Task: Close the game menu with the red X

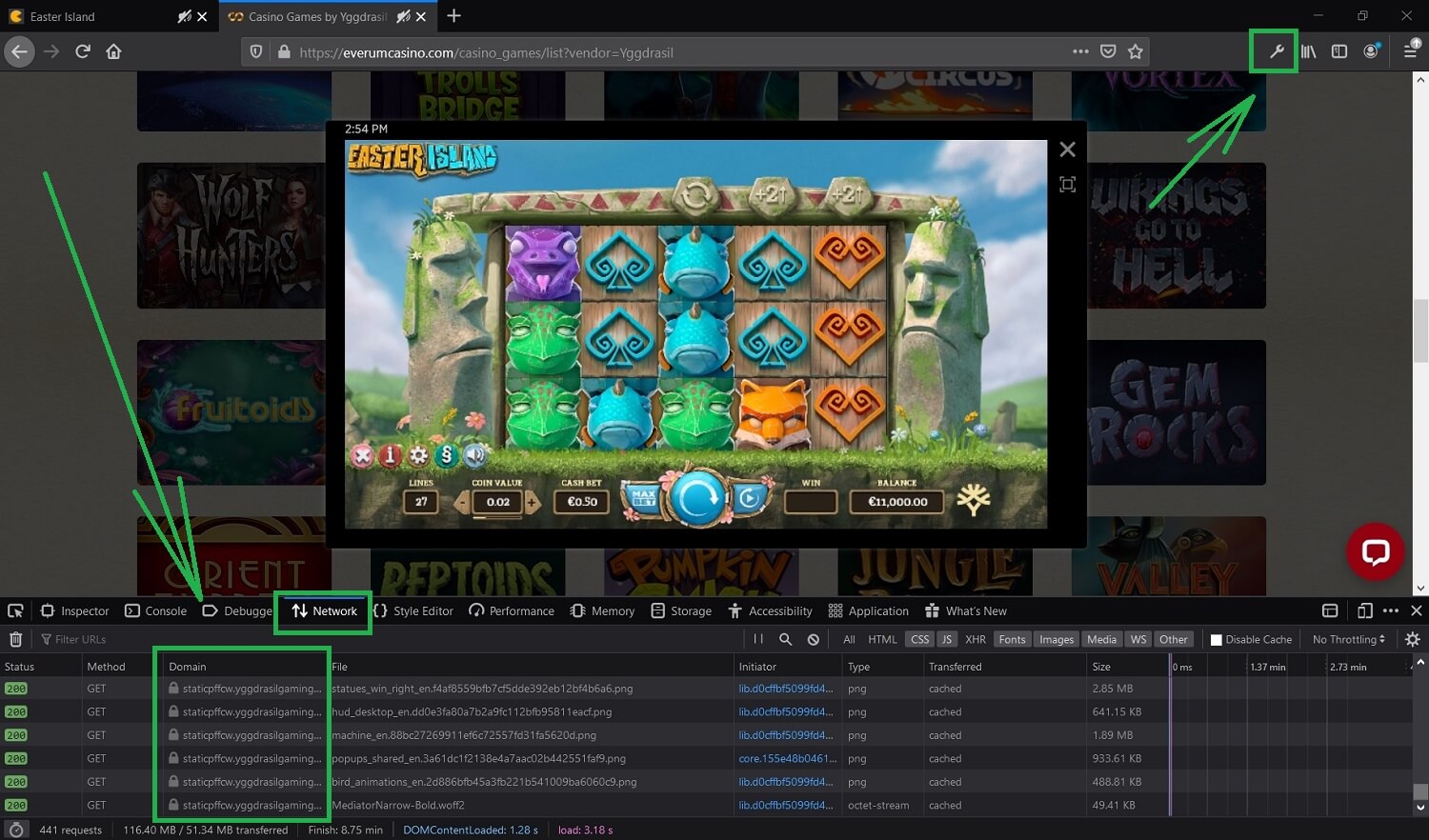Action: [362, 455]
